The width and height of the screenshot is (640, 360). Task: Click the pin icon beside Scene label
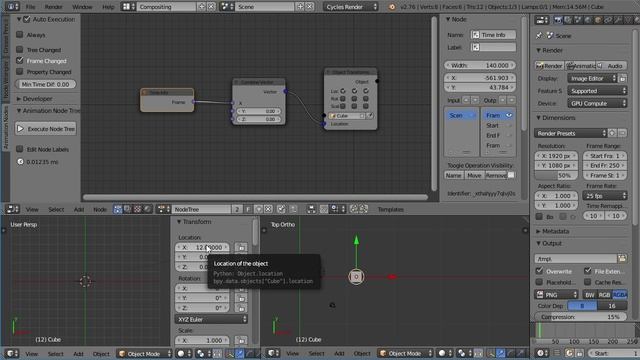coord(539,36)
